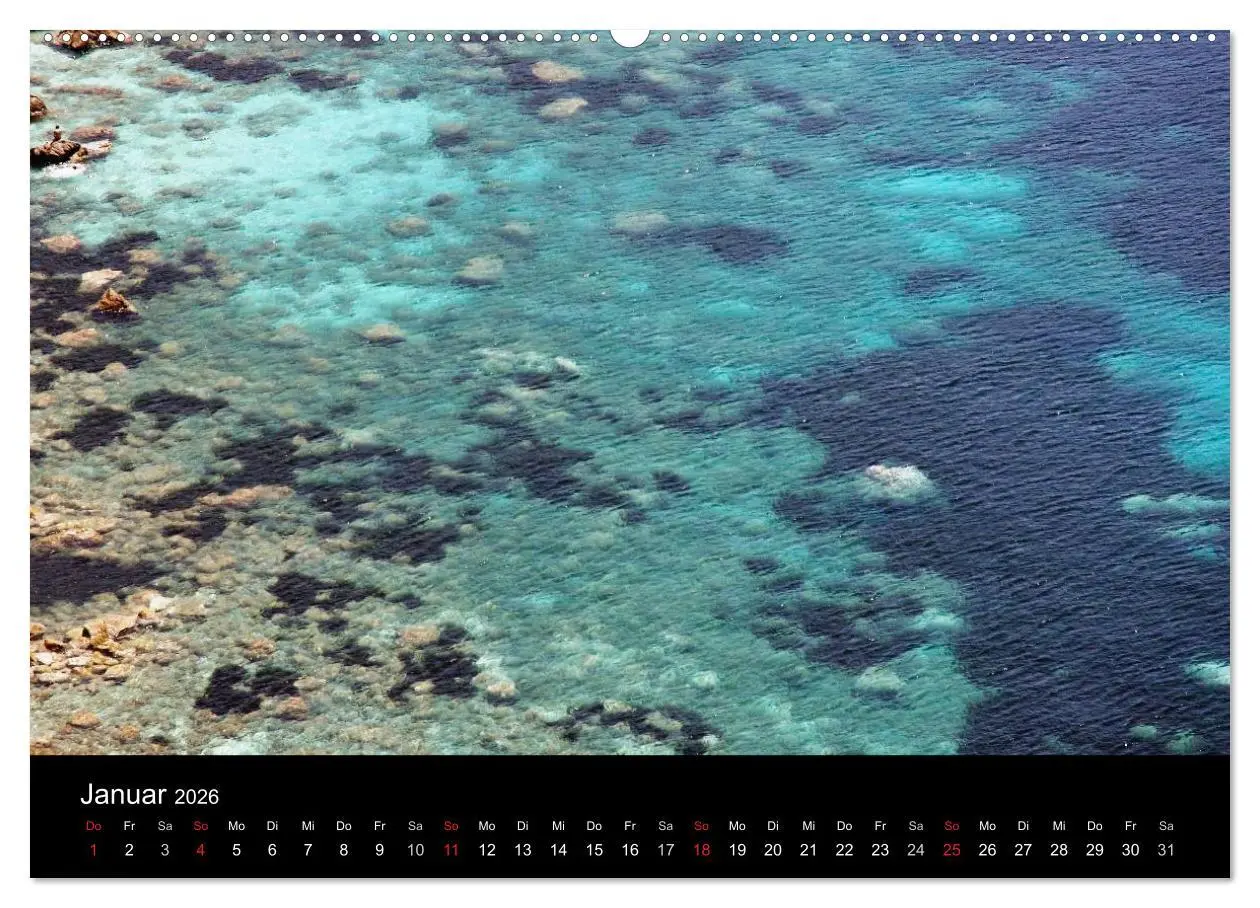
Task: Click the person standing on rock
Action: 57,132
